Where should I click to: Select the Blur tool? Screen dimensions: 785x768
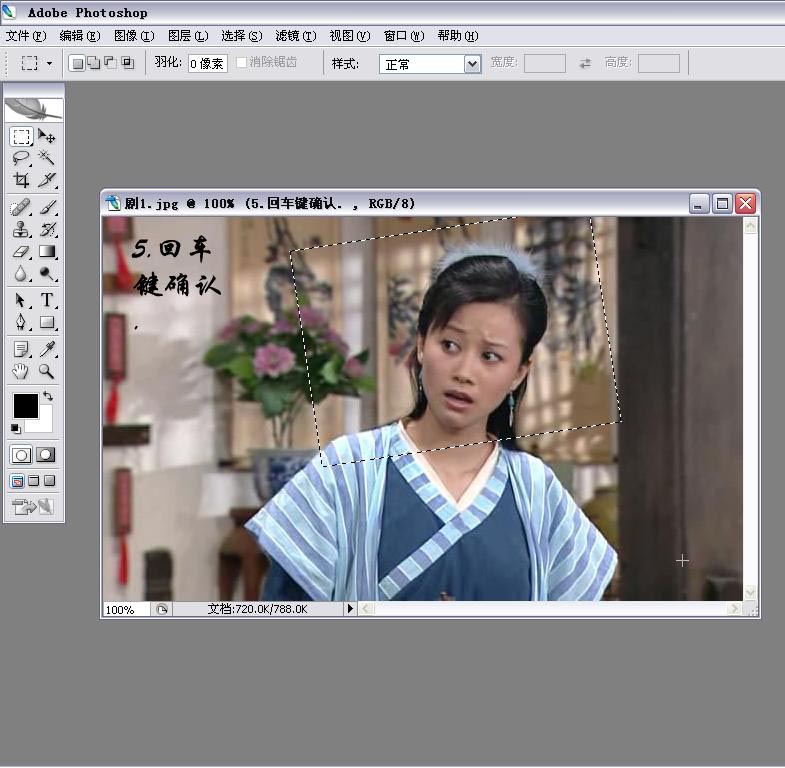pyautogui.click(x=21, y=273)
